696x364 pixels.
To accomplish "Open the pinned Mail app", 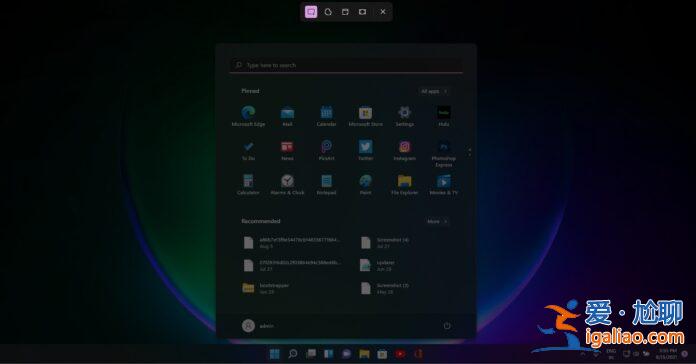I will pos(288,116).
